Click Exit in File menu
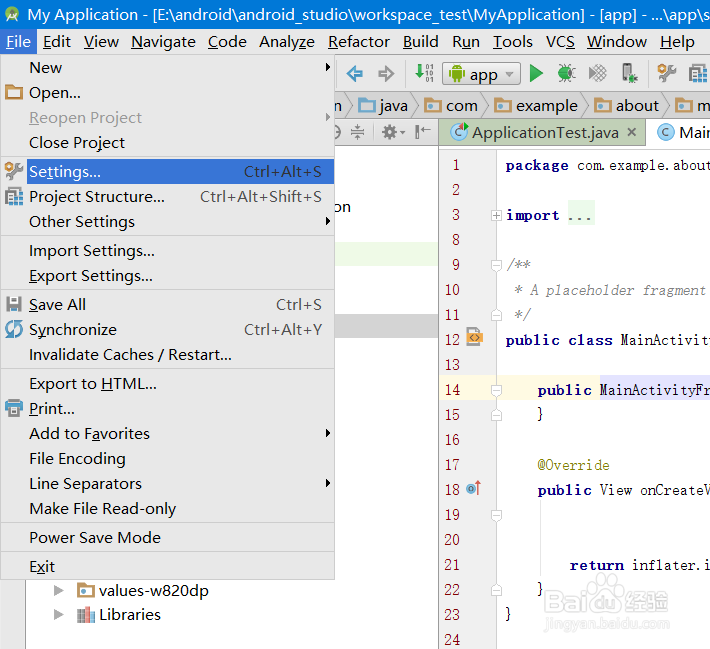This screenshot has width=710, height=649. tap(167, 567)
